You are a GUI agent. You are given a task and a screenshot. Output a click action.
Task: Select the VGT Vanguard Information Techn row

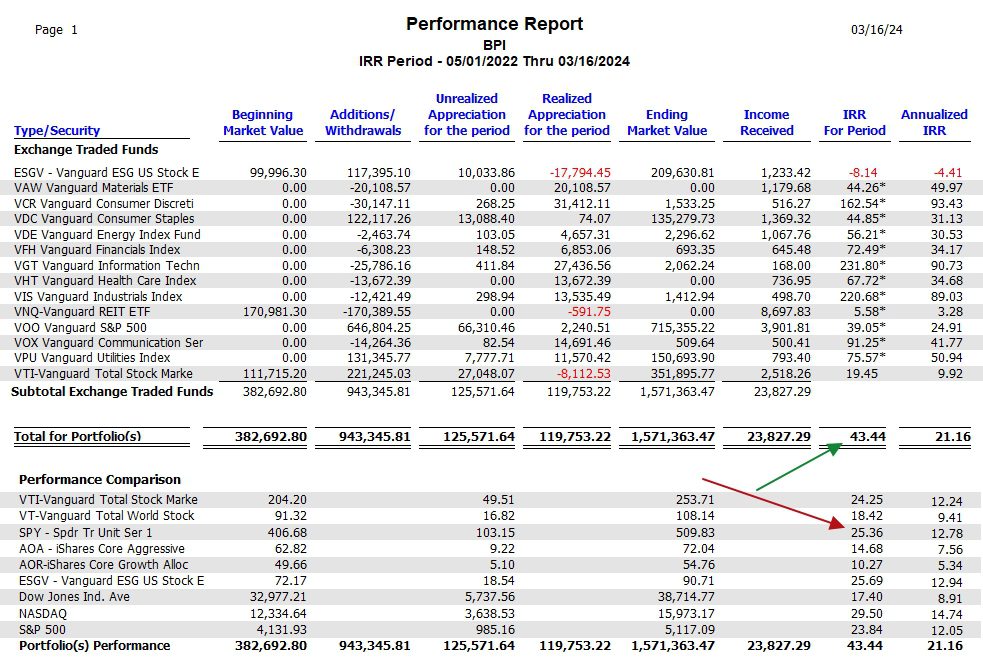pos(492,265)
